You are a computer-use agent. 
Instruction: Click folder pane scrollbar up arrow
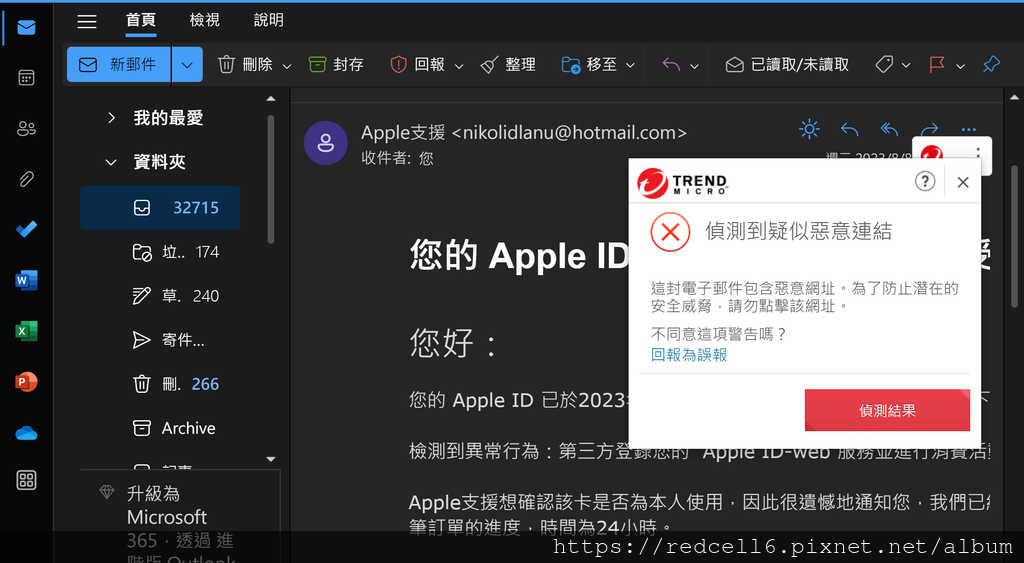click(x=271, y=99)
